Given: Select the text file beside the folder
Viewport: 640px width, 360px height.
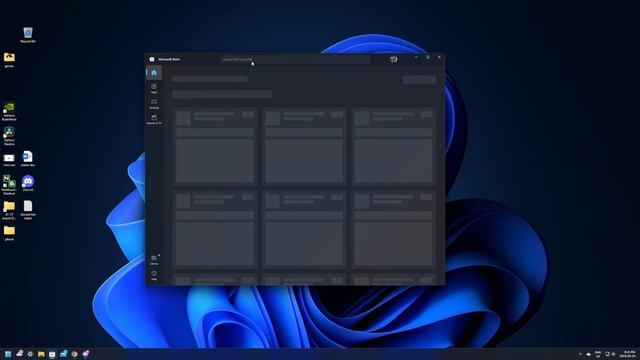Looking at the screenshot, I should click(28, 210).
